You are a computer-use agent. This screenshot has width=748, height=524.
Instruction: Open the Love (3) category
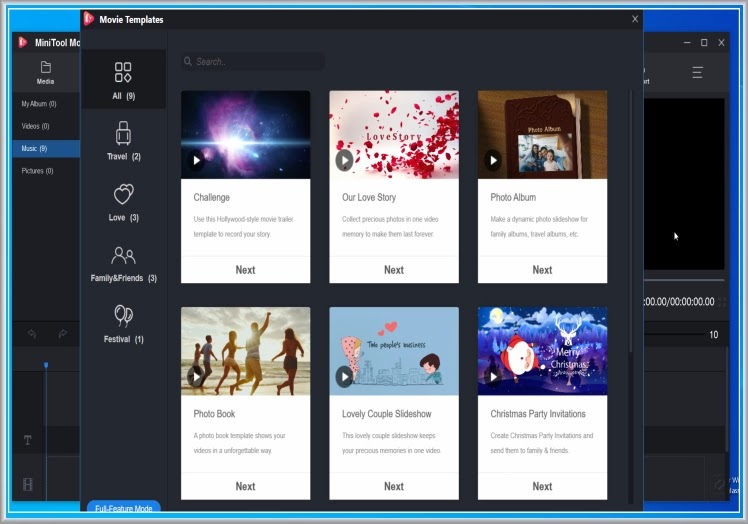(124, 202)
